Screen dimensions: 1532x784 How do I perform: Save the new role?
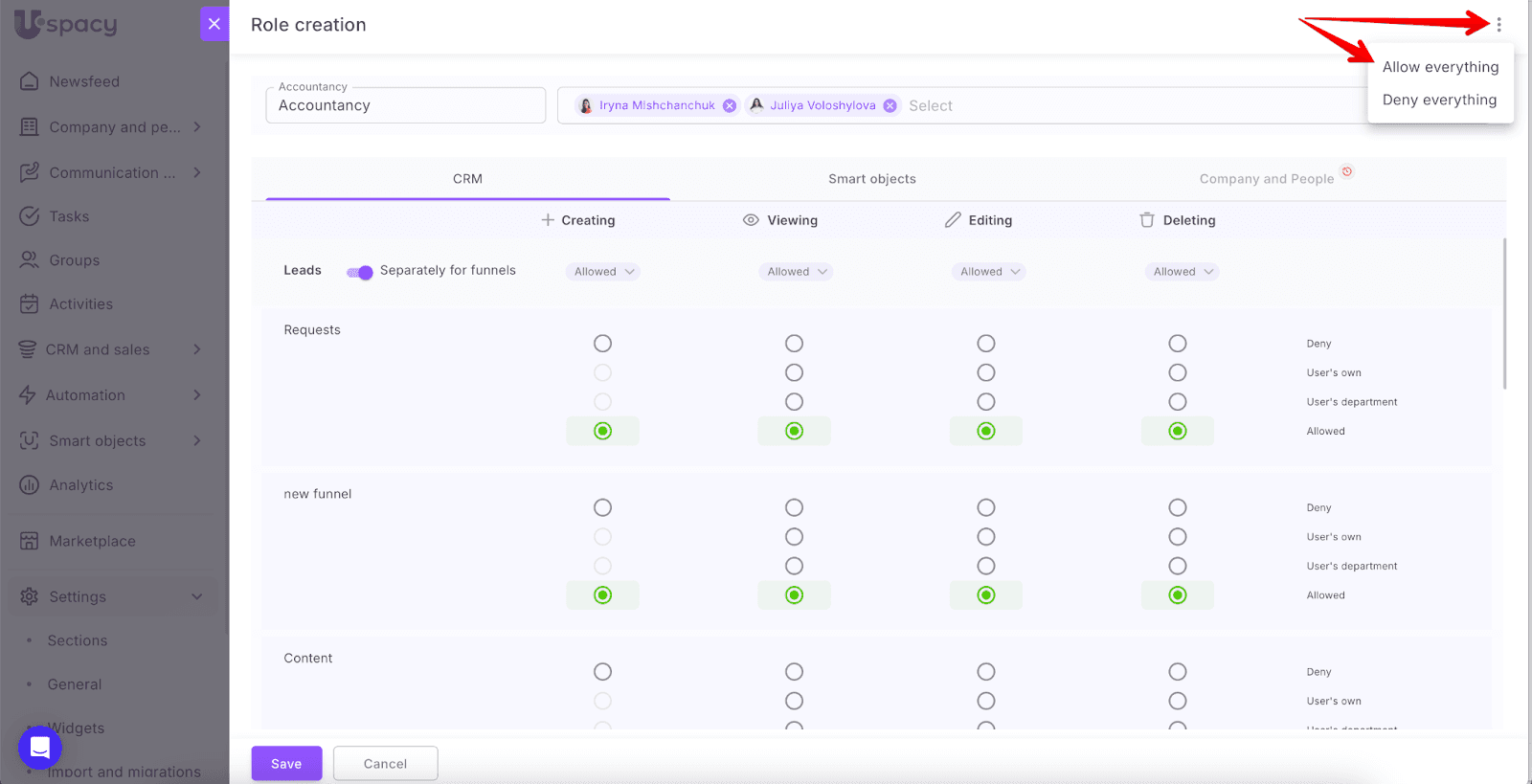[286, 764]
